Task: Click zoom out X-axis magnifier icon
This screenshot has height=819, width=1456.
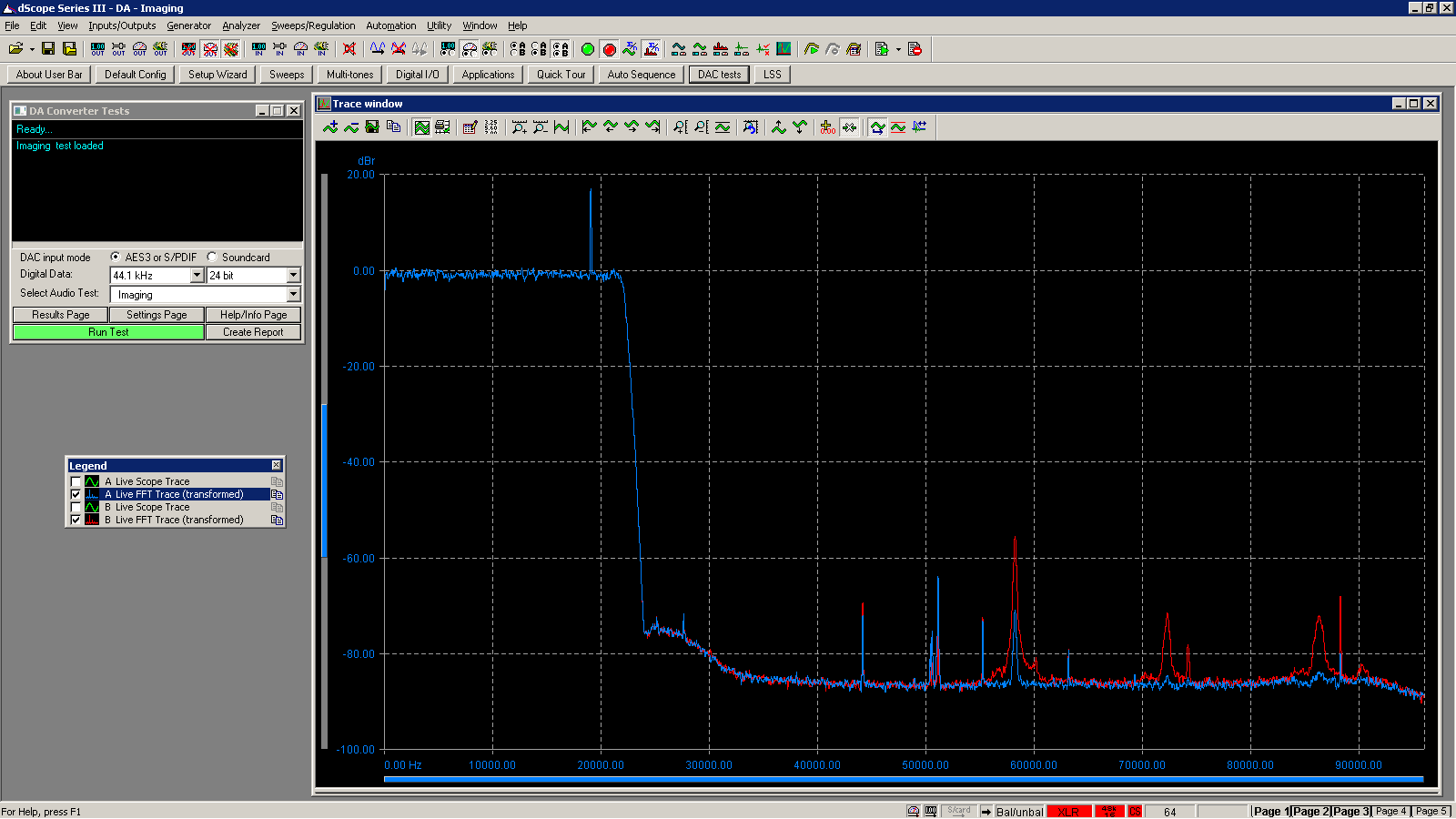Action: coord(540,127)
